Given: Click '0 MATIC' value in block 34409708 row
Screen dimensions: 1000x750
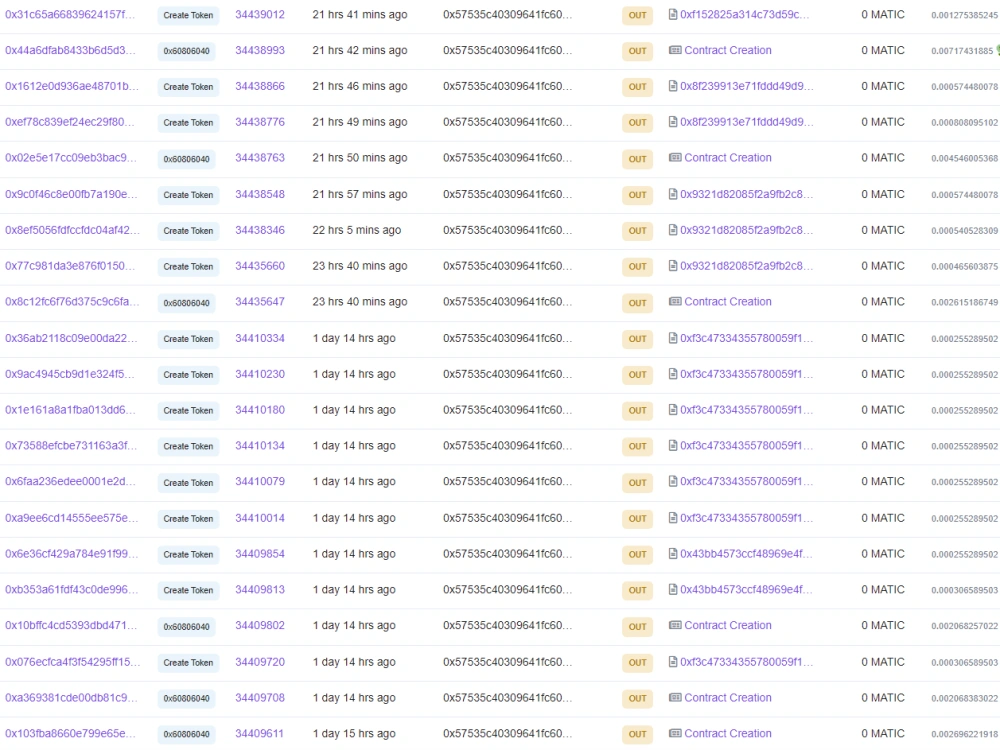Looking at the screenshot, I should click(883, 698).
